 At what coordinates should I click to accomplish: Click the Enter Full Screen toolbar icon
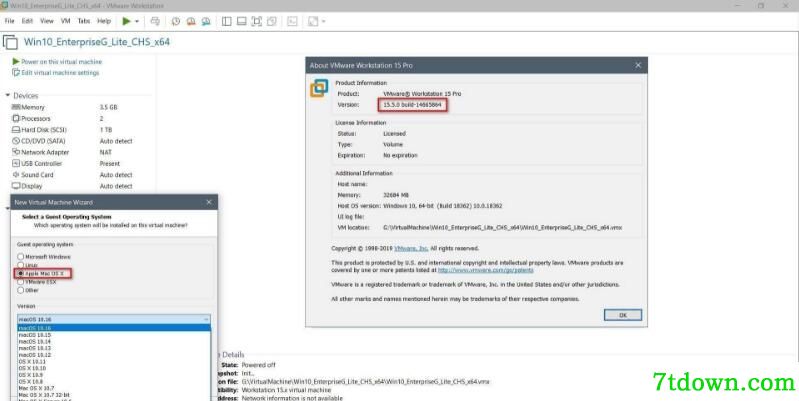257,21
